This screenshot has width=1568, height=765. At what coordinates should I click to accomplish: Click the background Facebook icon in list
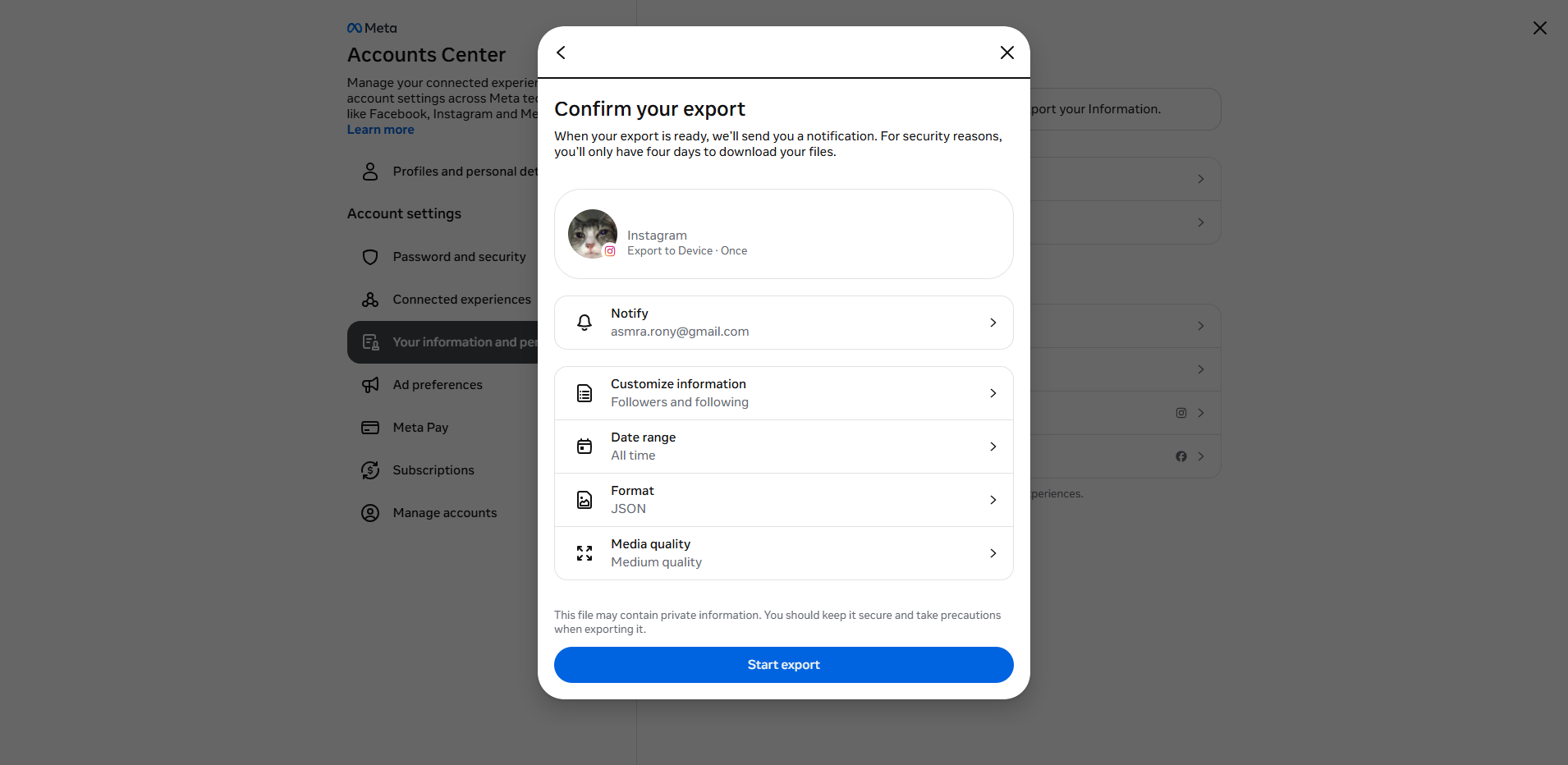1181,456
